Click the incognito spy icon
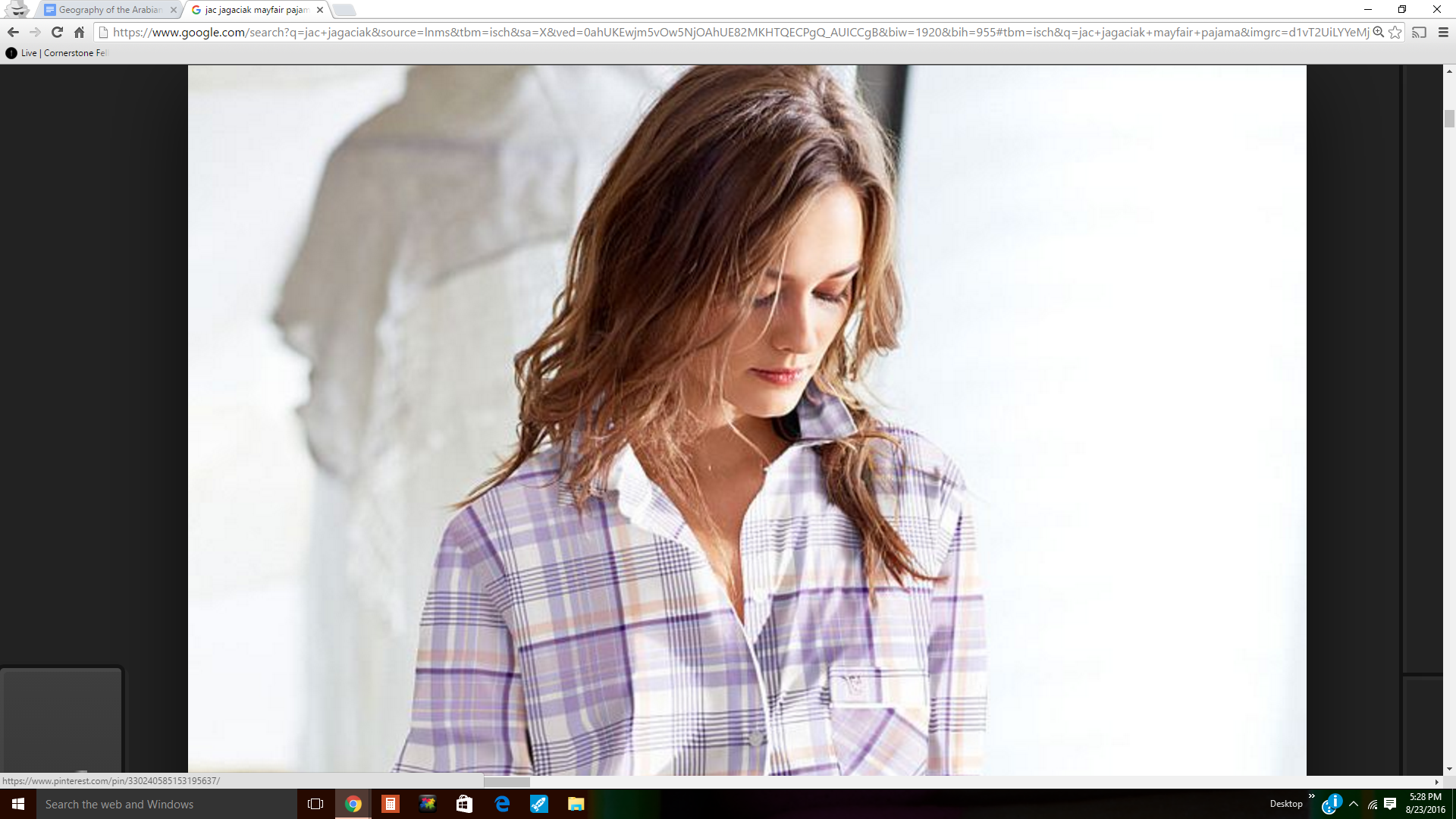 pyautogui.click(x=17, y=9)
